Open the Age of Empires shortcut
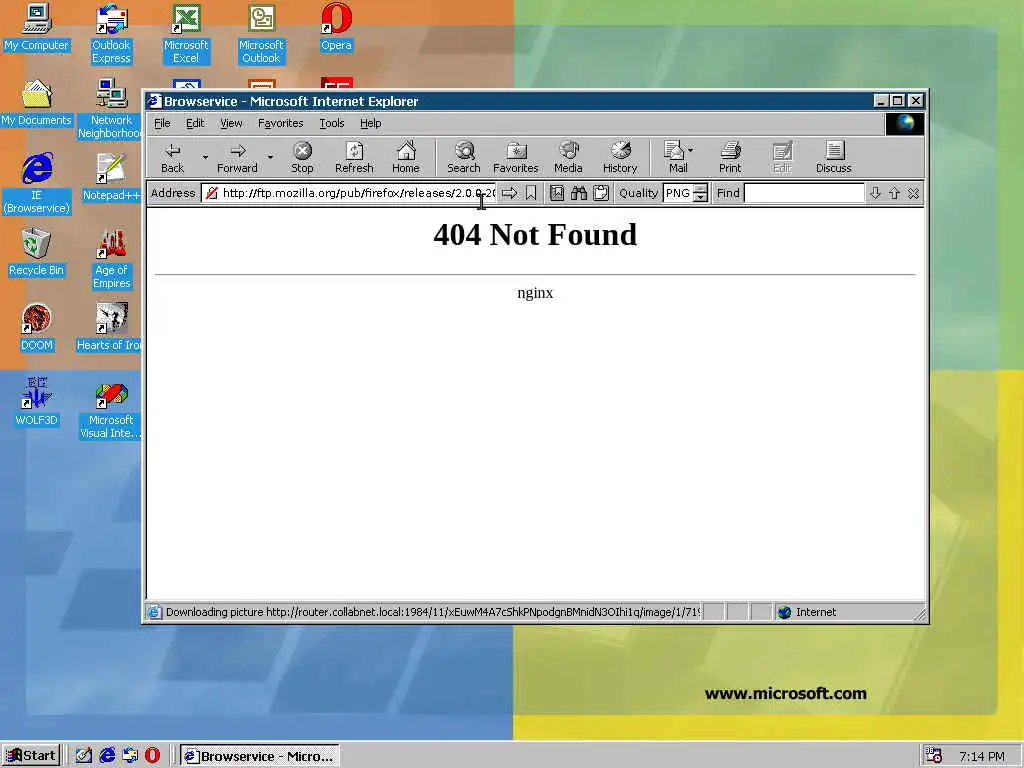This screenshot has width=1024, height=768. click(111, 259)
